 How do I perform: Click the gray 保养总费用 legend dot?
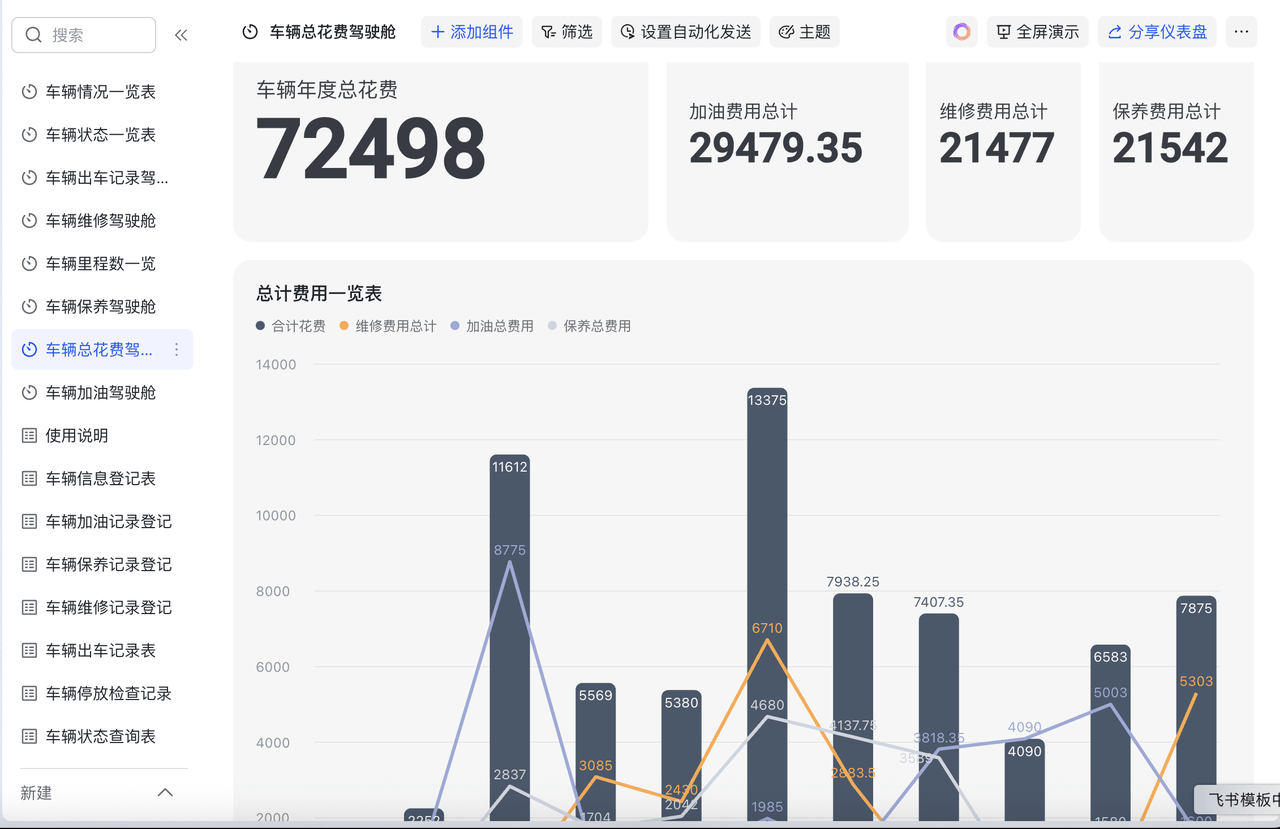tap(552, 326)
